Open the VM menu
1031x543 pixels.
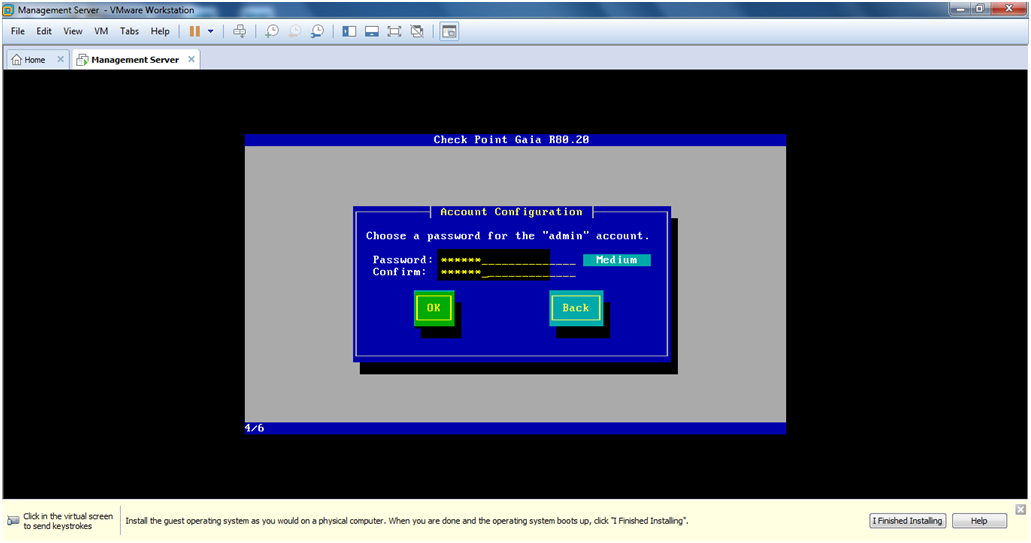[101, 31]
